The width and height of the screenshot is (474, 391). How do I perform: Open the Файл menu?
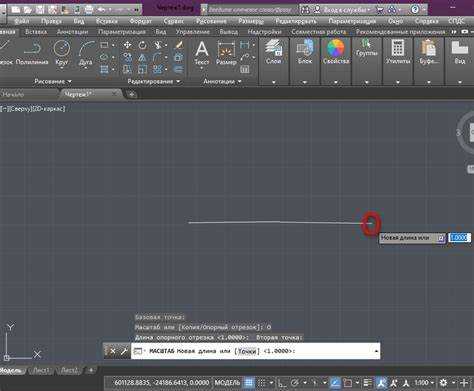[22, 21]
